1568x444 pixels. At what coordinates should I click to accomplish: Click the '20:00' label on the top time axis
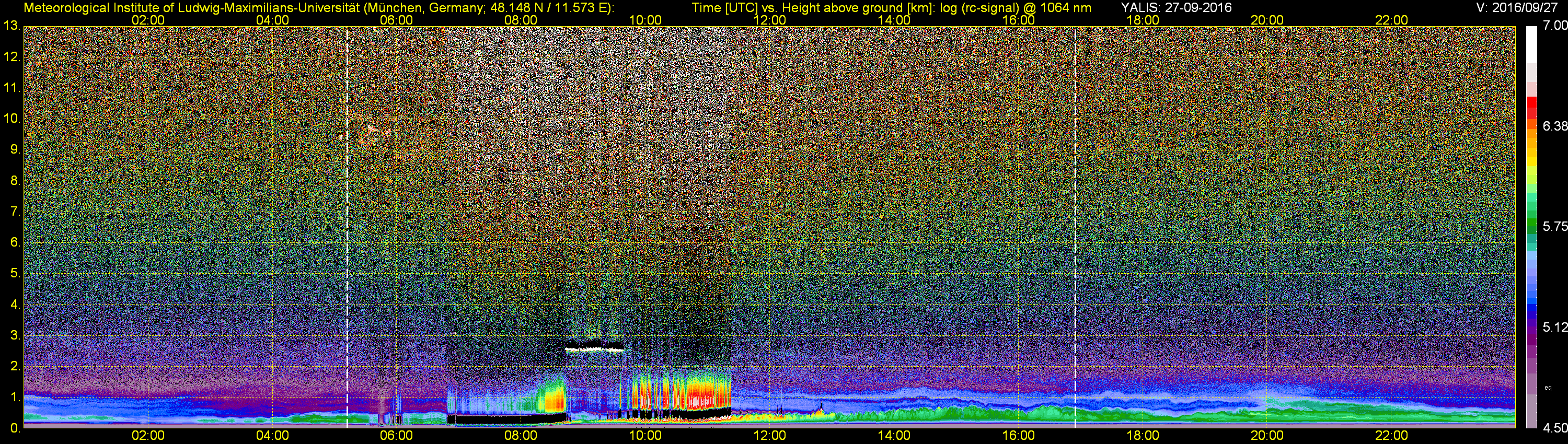(1267, 20)
